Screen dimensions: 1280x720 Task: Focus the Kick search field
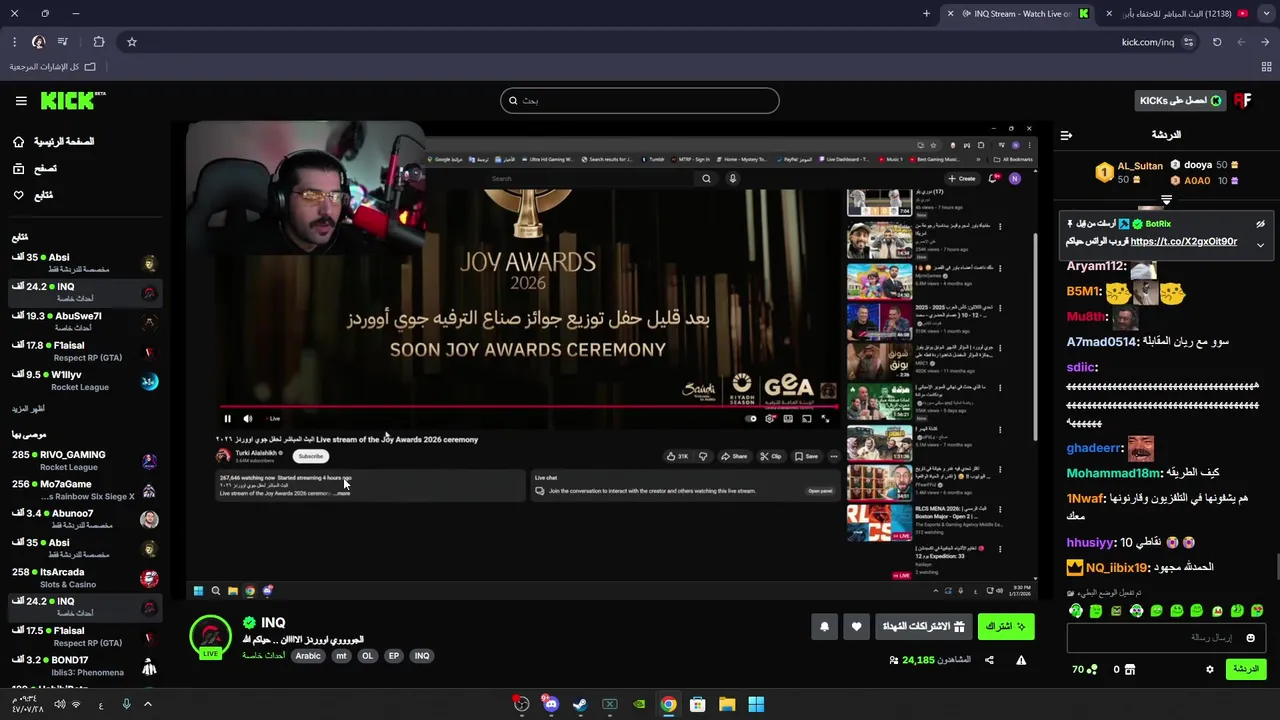pyautogui.click(x=640, y=100)
